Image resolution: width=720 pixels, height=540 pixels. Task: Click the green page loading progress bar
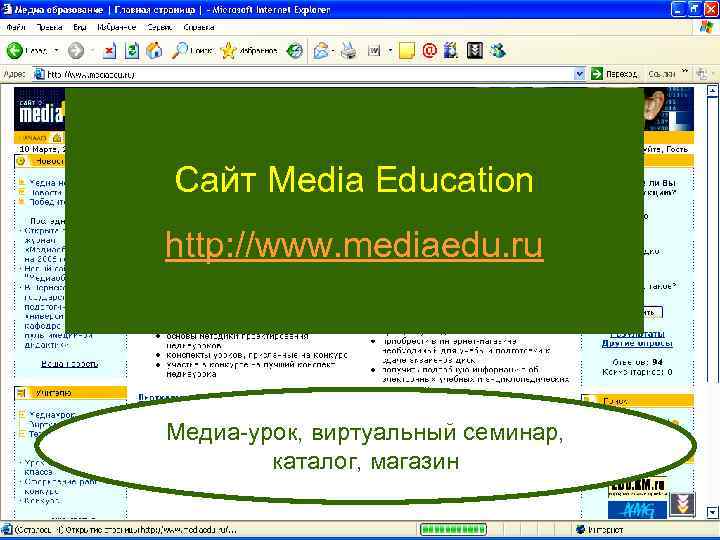click(x=453, y=529)
